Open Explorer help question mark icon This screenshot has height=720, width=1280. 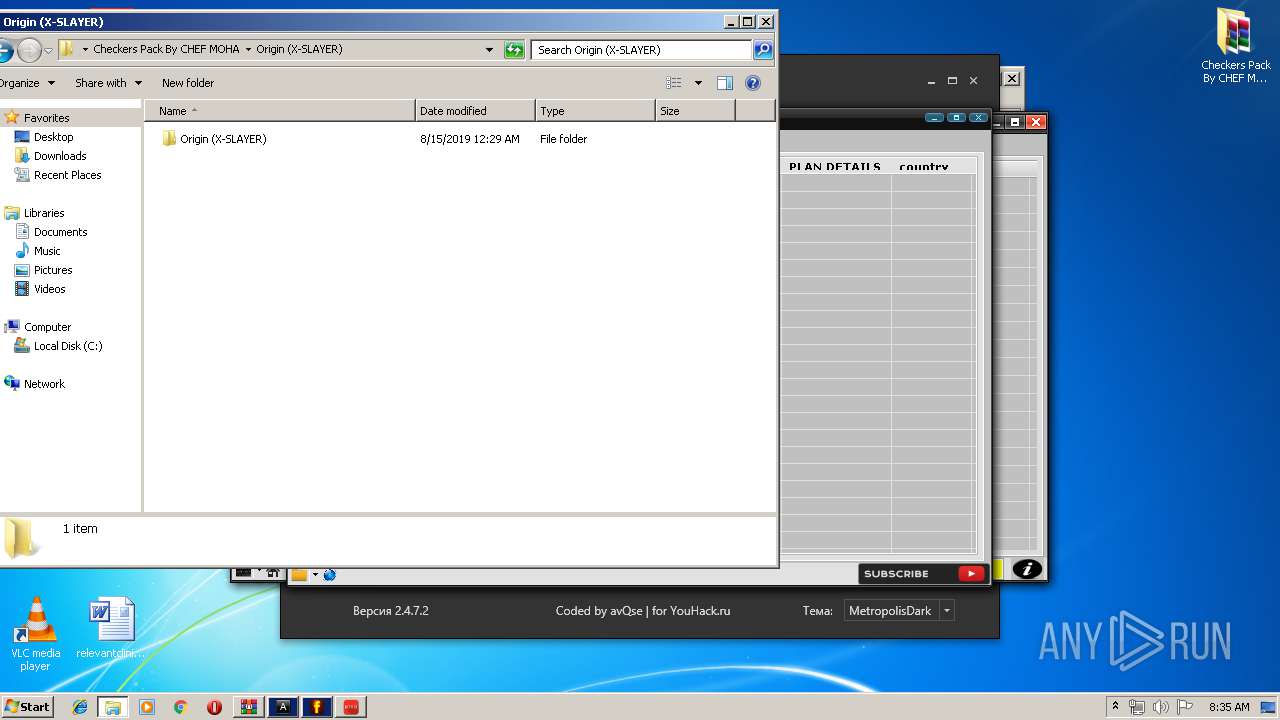click(x=753, y=83)
